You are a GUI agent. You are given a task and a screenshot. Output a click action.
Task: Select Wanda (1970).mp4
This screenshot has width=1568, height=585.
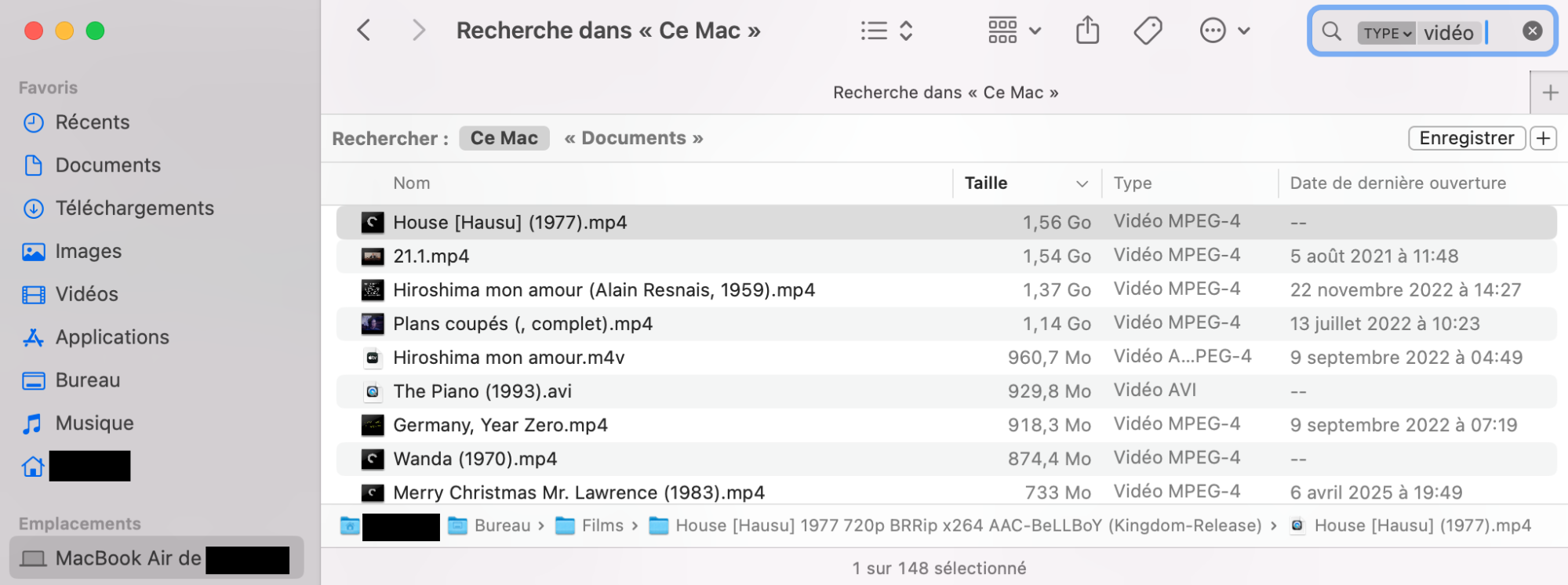click(x=946, y=459)
